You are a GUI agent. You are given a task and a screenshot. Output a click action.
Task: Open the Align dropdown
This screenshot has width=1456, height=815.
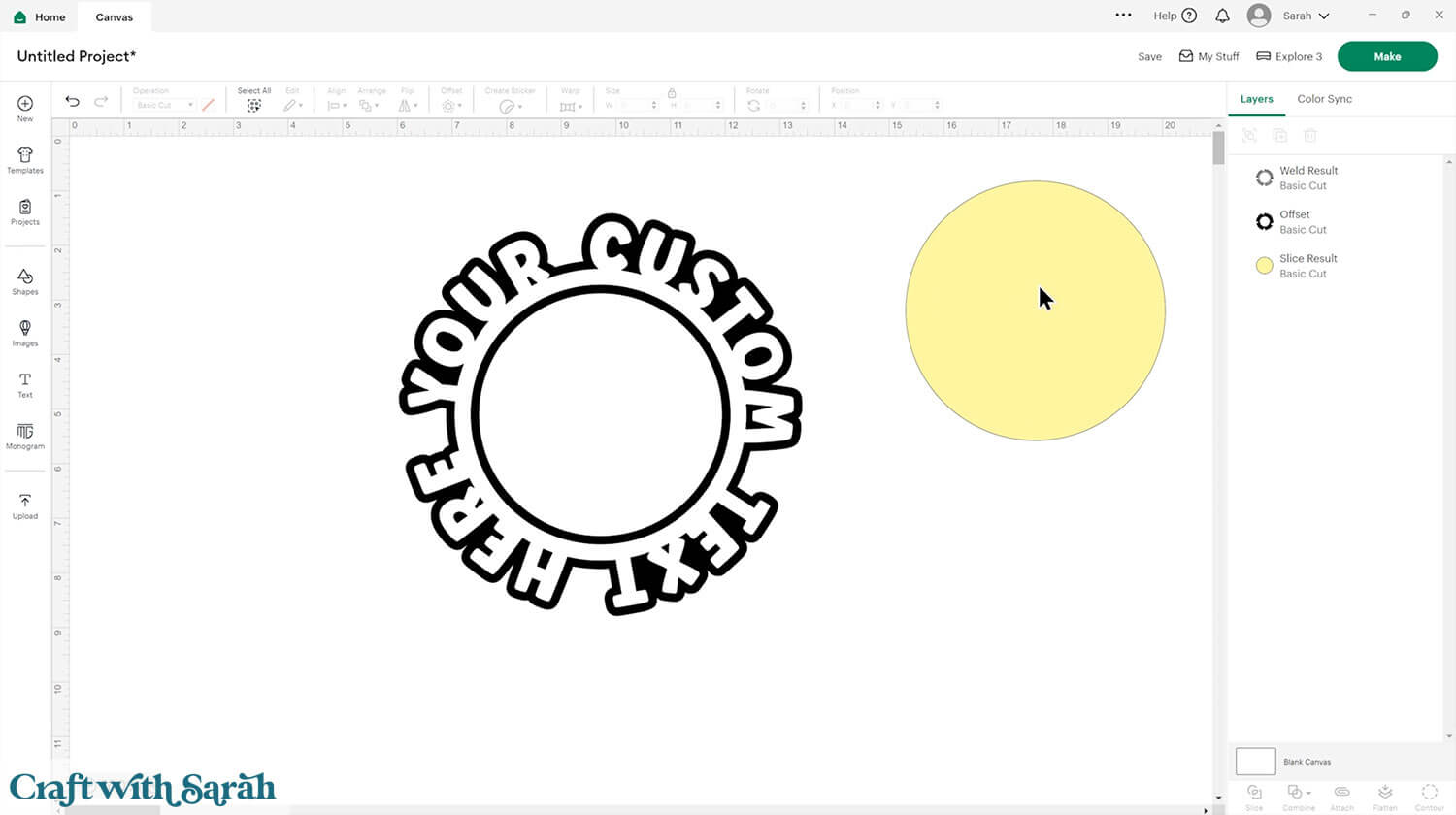[x=337, y=105]
